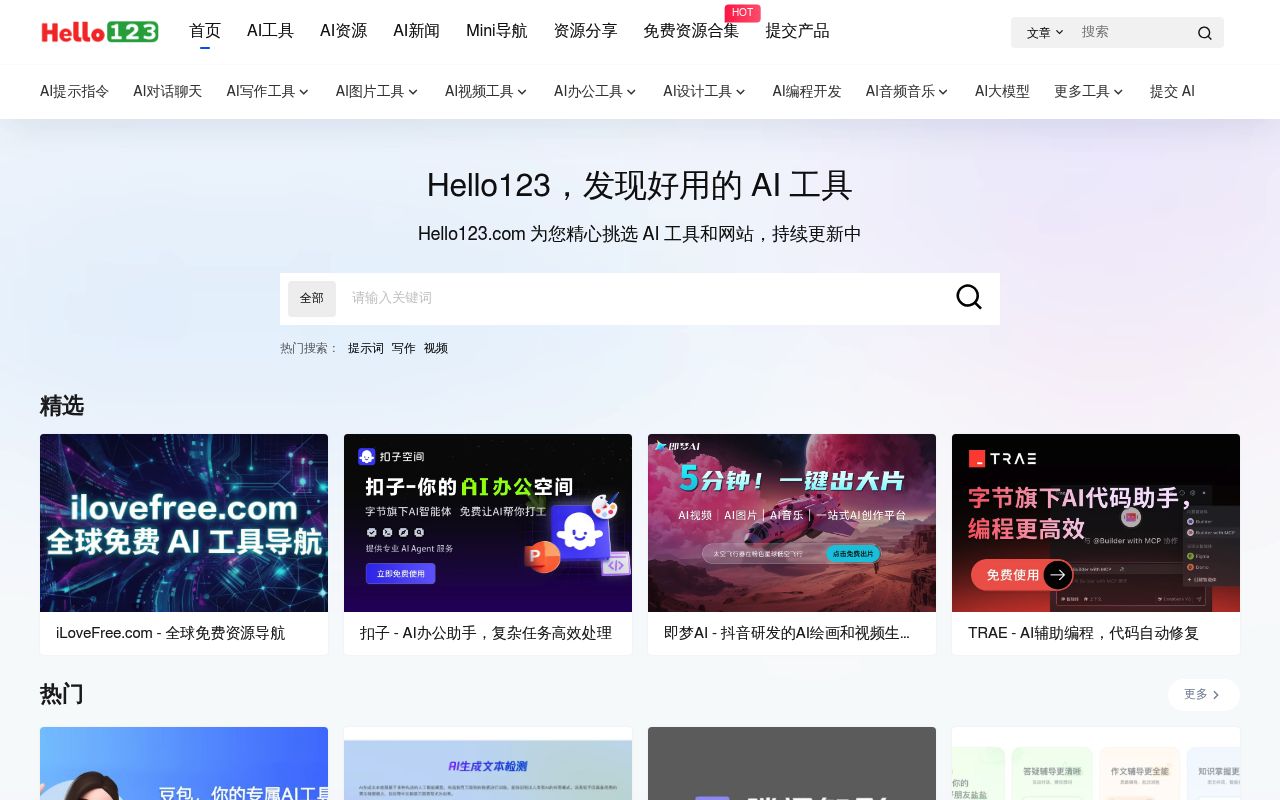Click 免费使用 button on TRAE banner
This screenshot has height=800, width=1280.
tap(1022, 575)
